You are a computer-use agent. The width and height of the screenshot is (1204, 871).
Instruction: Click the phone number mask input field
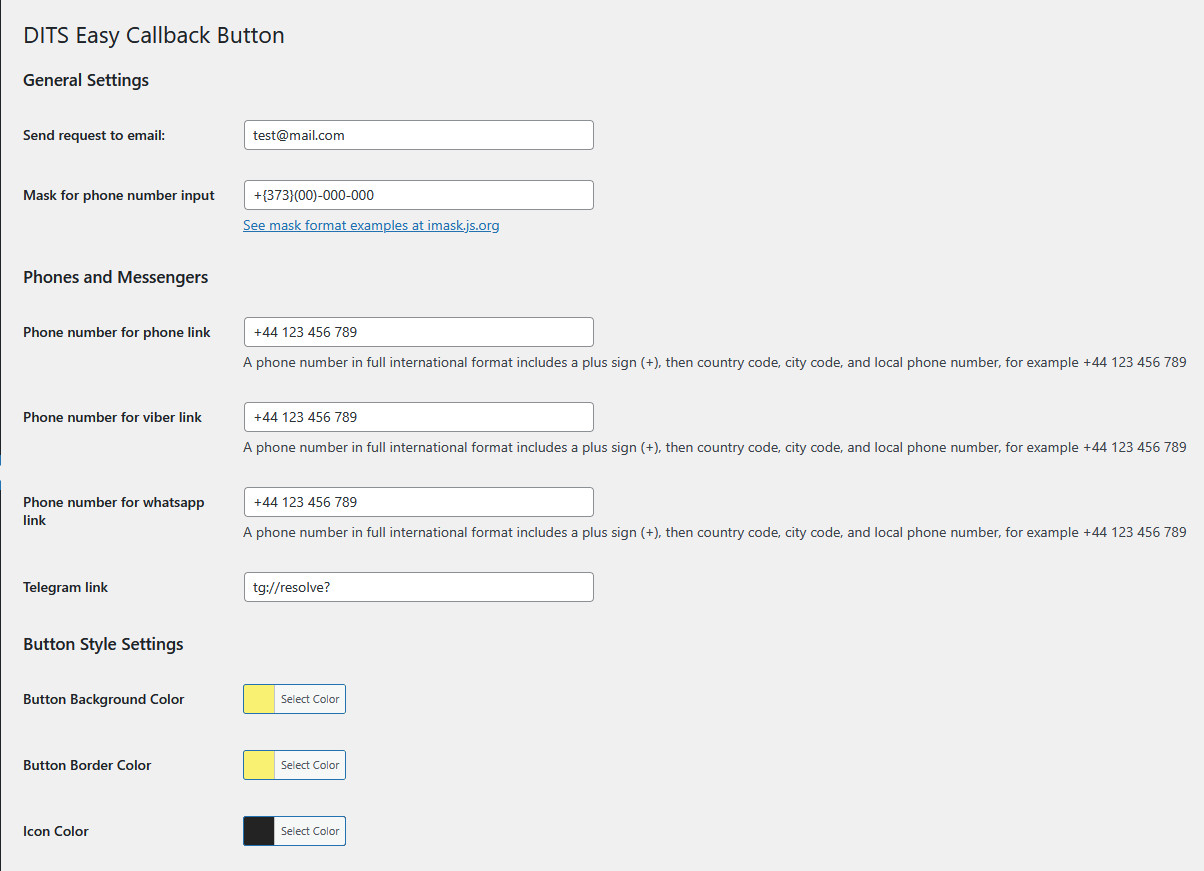pyautogui.click(x=418, y=194)
